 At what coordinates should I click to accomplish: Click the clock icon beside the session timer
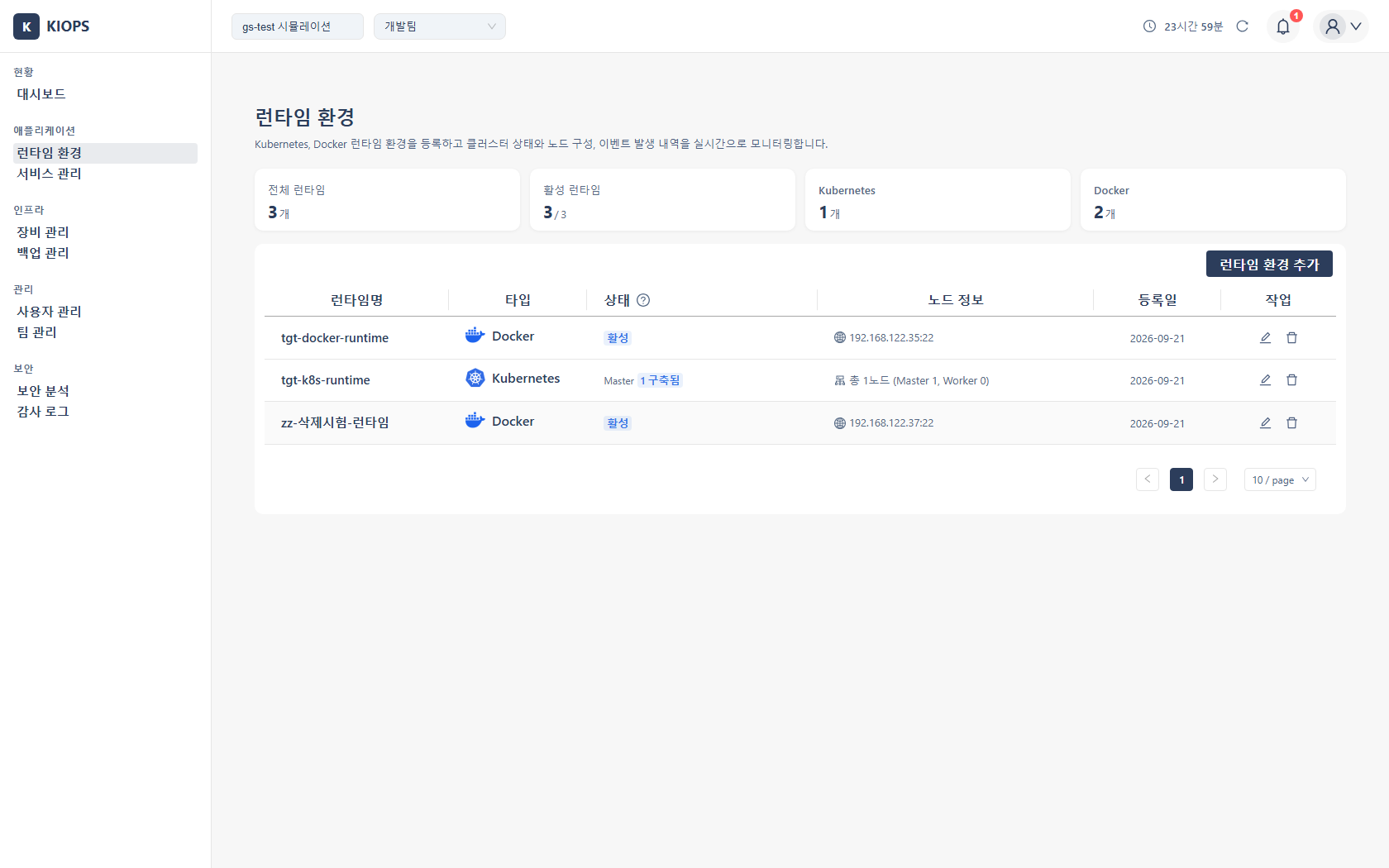[1149, 26]
